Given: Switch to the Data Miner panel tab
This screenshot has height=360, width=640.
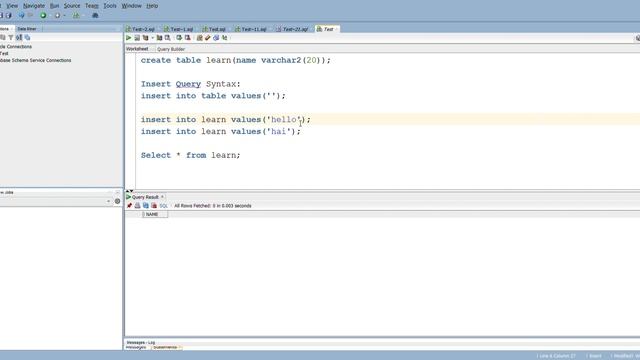Looking at the screenshot, I should (27, 29).
